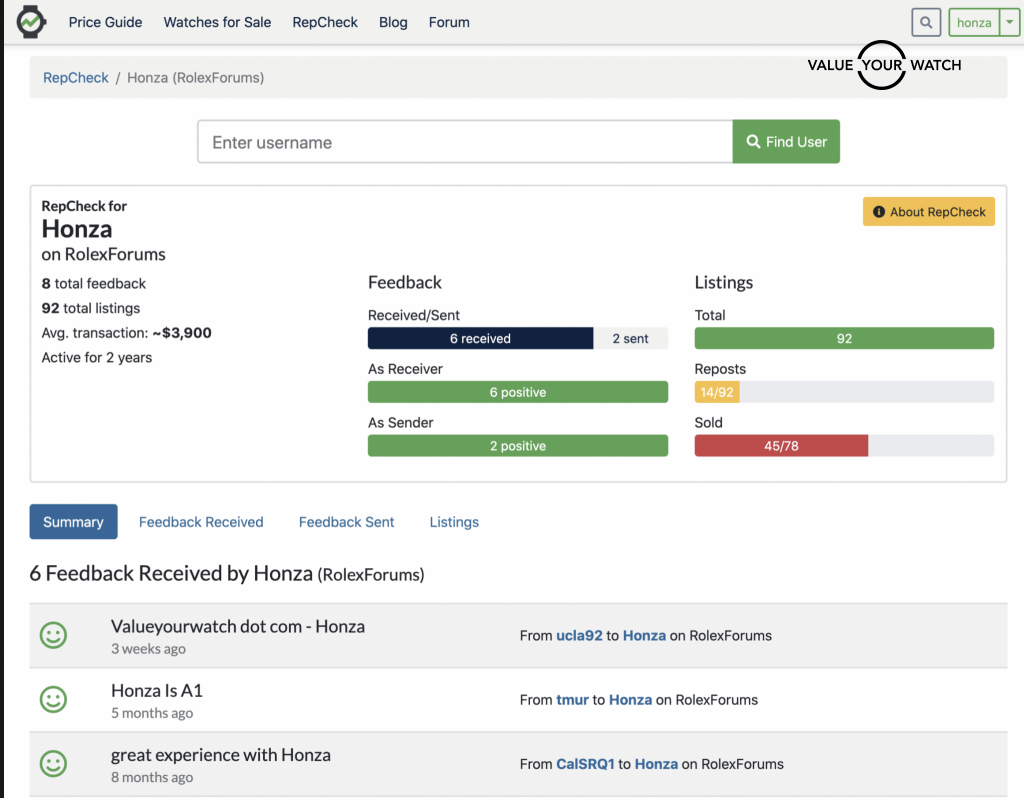Select the Summary tab

click(x=73, y=522)
